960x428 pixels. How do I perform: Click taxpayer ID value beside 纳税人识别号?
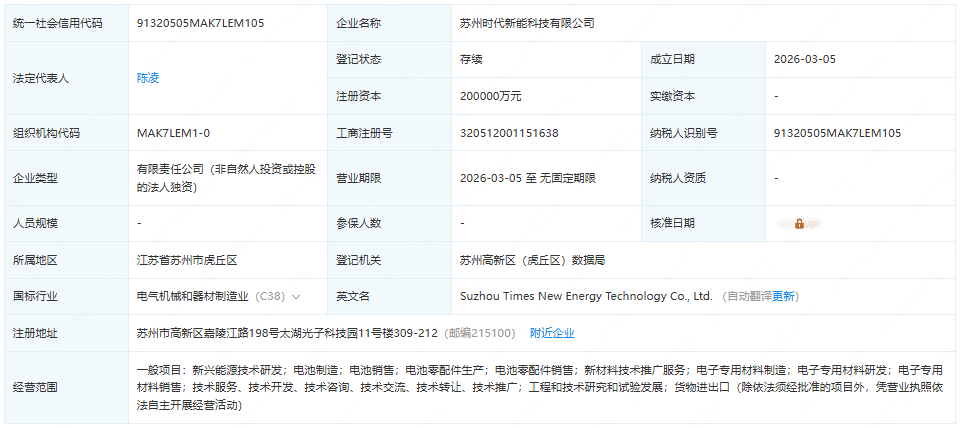(x=838, y=133)
